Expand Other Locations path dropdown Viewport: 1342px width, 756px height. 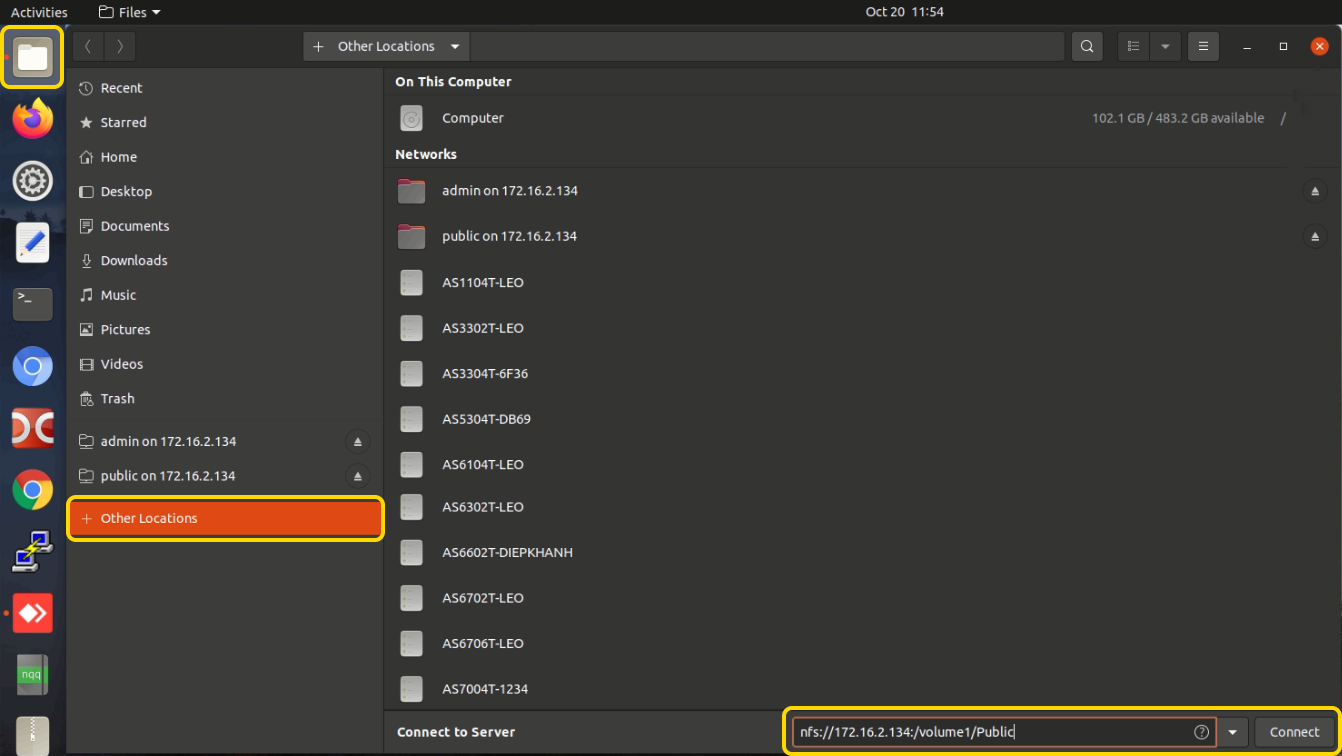455,46
